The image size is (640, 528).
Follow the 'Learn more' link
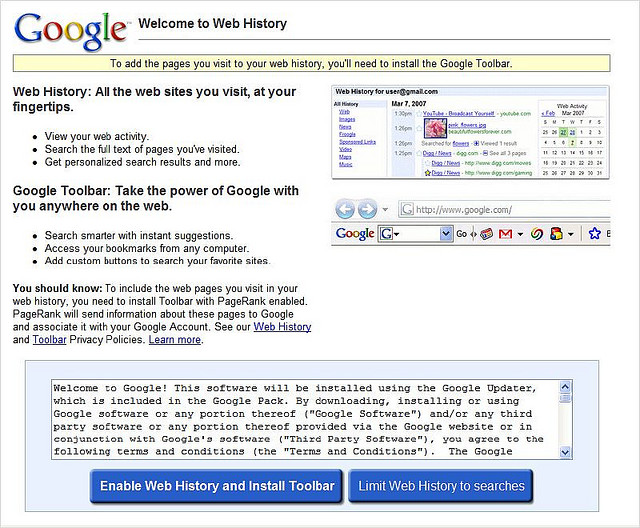(x=175, y=339)
